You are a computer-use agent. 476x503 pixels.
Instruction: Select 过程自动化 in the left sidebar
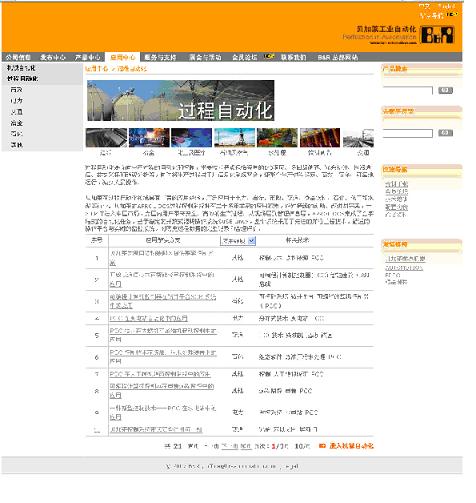click(x=23, y=80)
